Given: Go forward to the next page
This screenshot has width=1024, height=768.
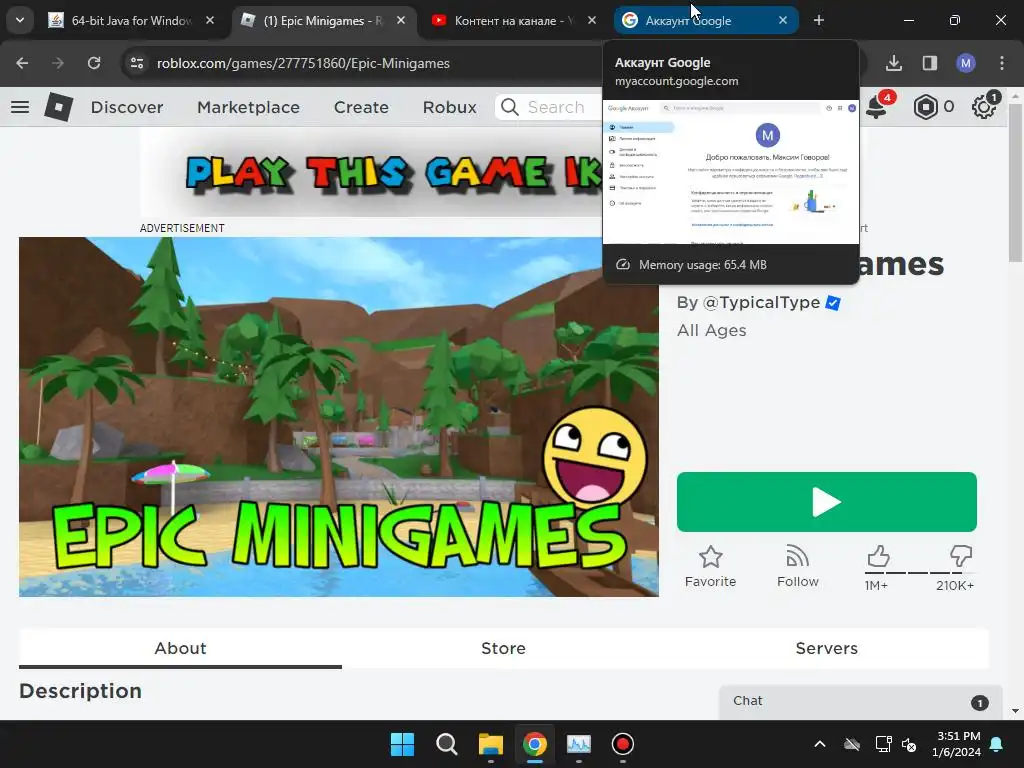Looking at the screenshot, I should (x=58, y=63).
